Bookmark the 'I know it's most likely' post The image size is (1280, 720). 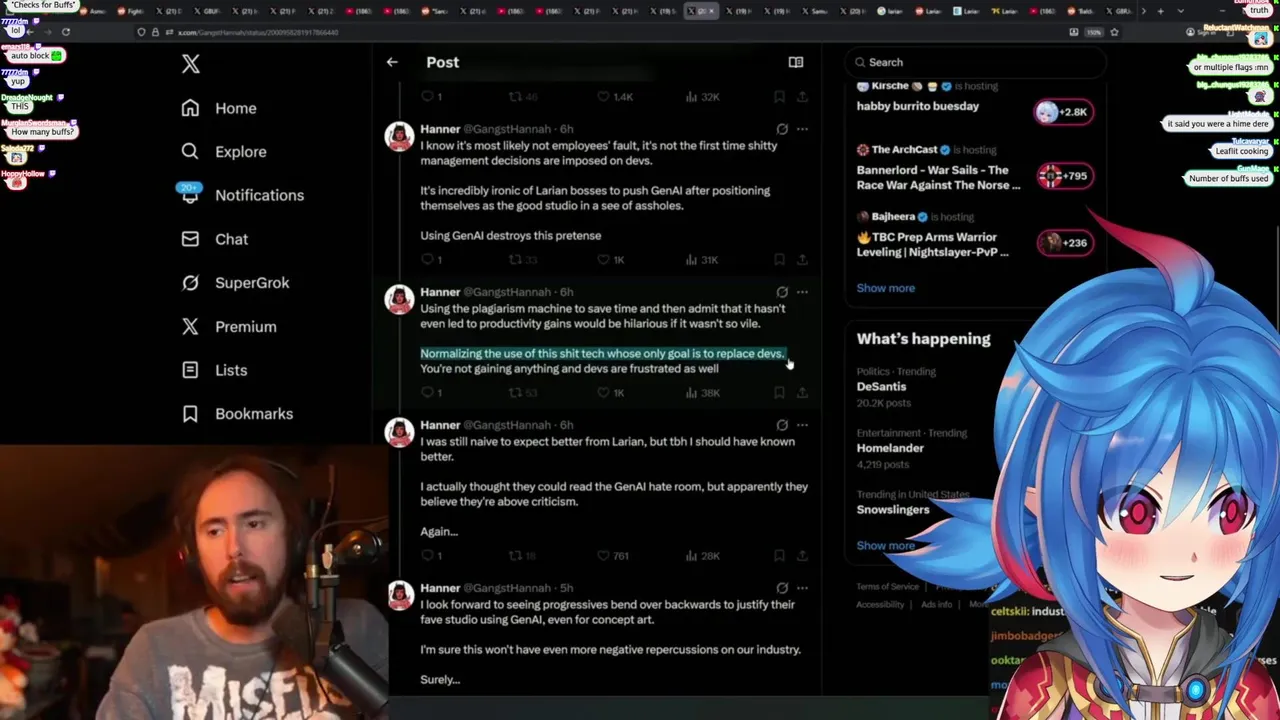[x=779, y=260]
